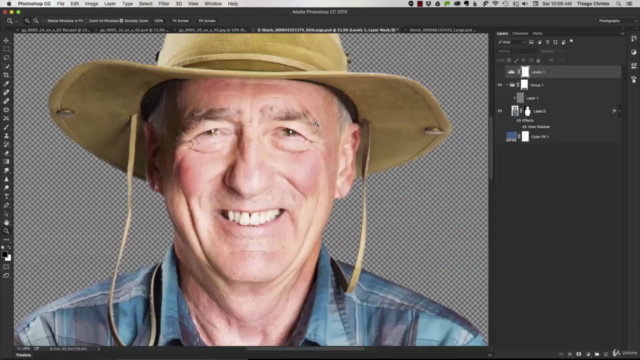Select the Lasso tool
The width and height of the screenshot is (640, 360).
pyautogui.click(x=6, y=58)
